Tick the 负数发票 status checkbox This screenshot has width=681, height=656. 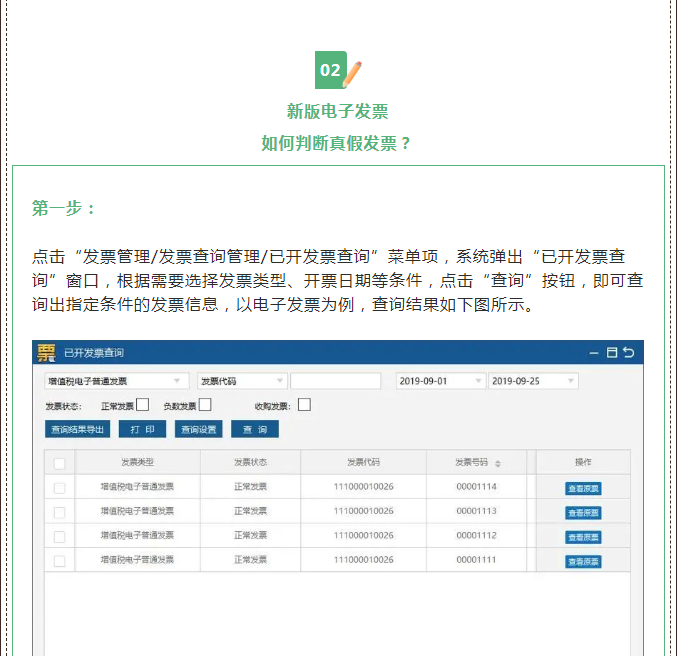(205, 405)
